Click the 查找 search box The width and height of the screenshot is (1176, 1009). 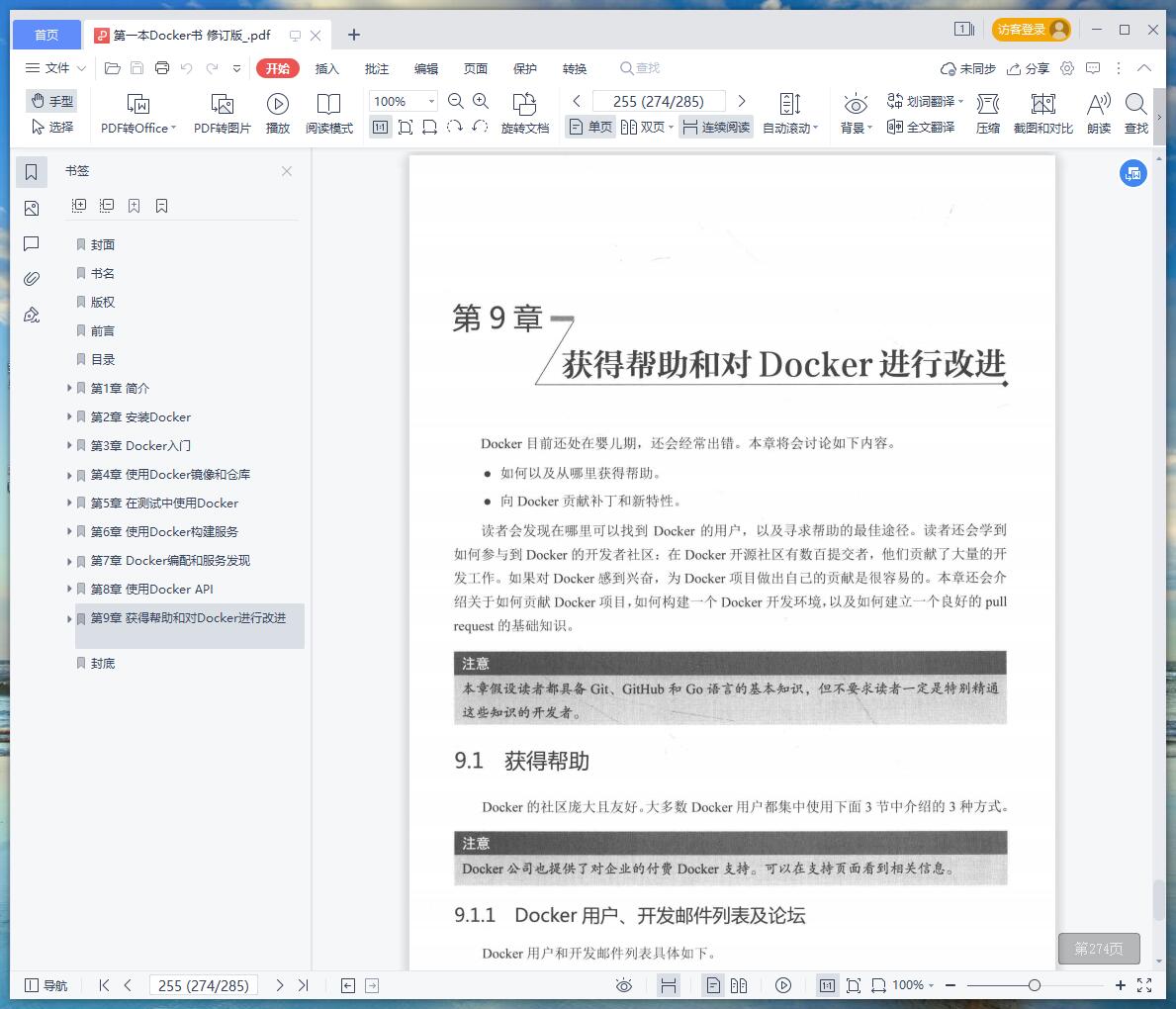click(640, 68)
